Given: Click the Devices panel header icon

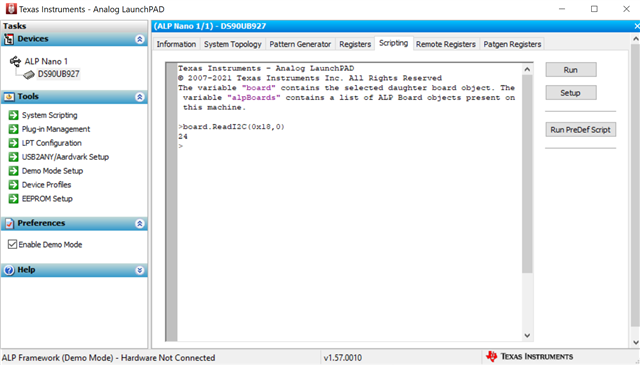Looking at the screenshot, I should [x=9, y=39].
